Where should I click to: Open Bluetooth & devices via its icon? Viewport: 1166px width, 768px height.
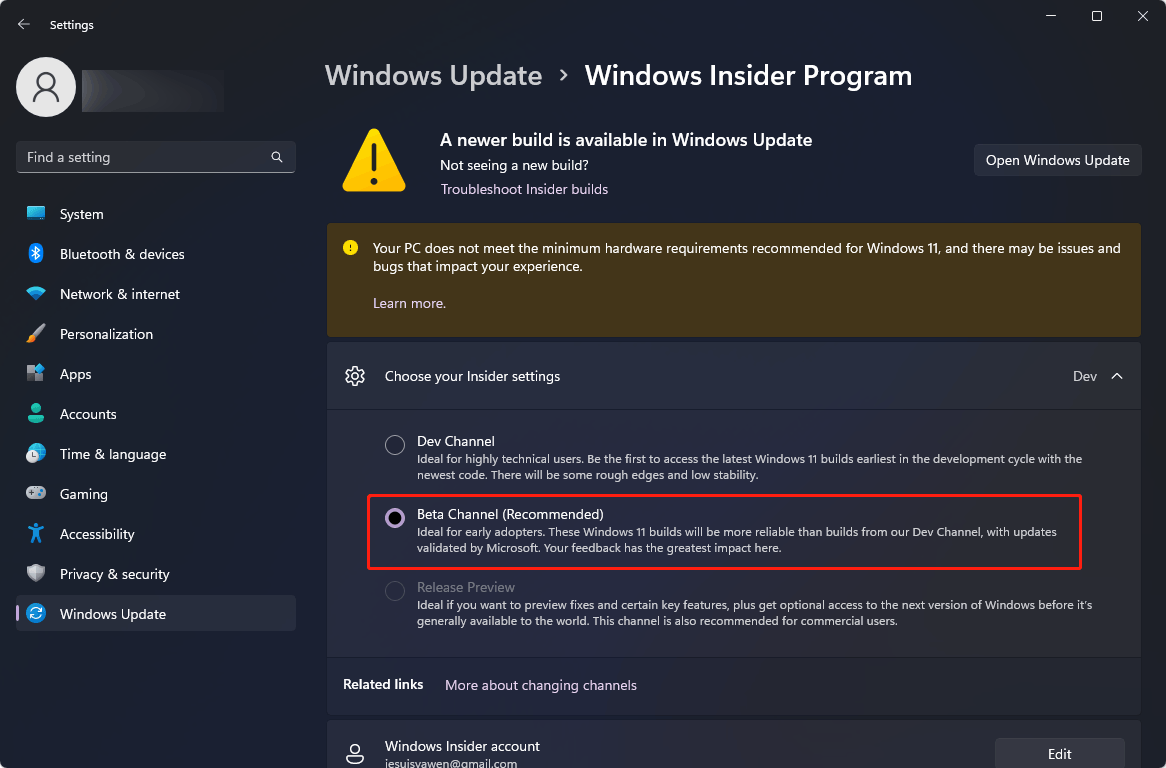point(36,254)
